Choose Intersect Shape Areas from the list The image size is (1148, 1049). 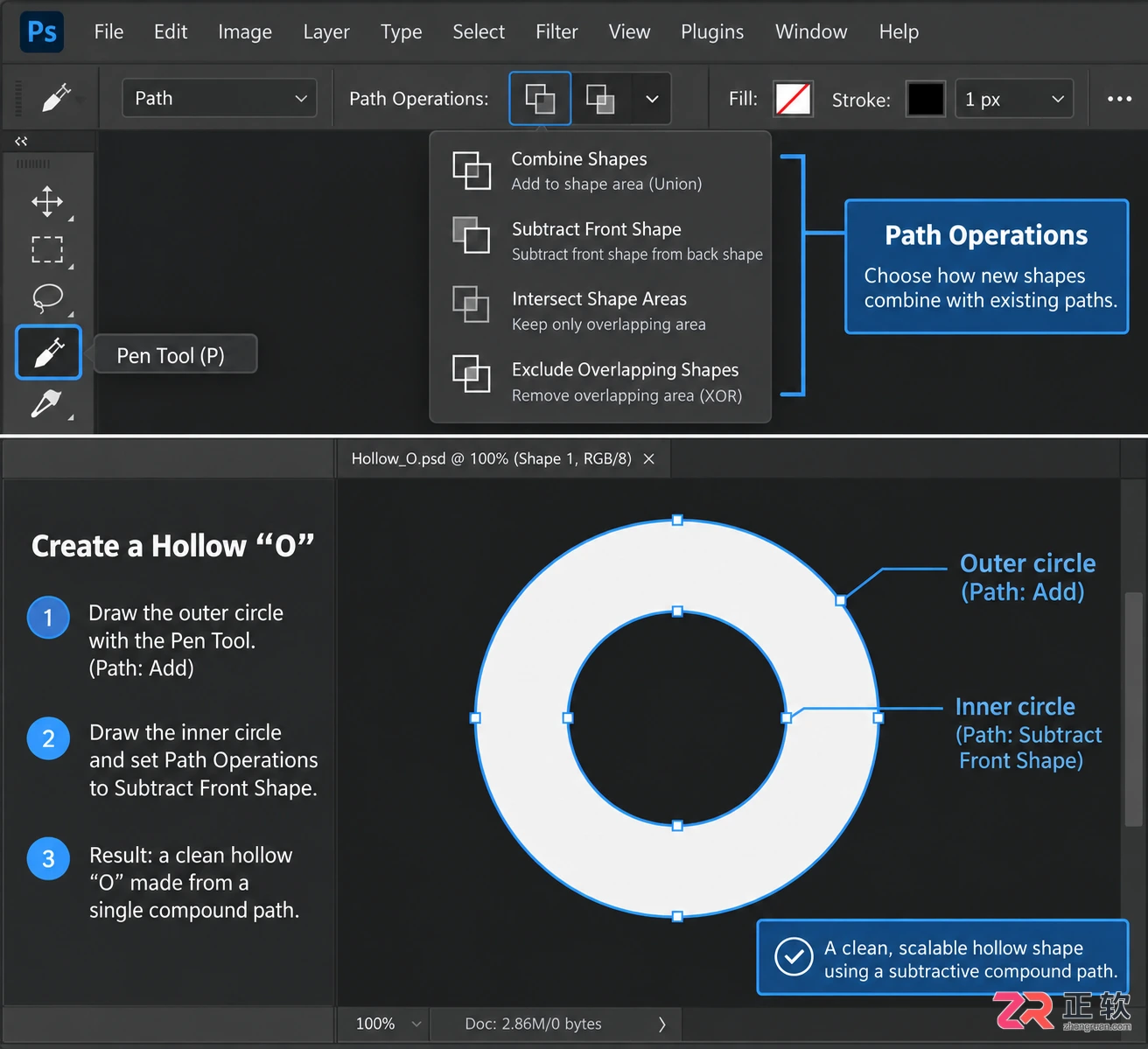[600, 311]
